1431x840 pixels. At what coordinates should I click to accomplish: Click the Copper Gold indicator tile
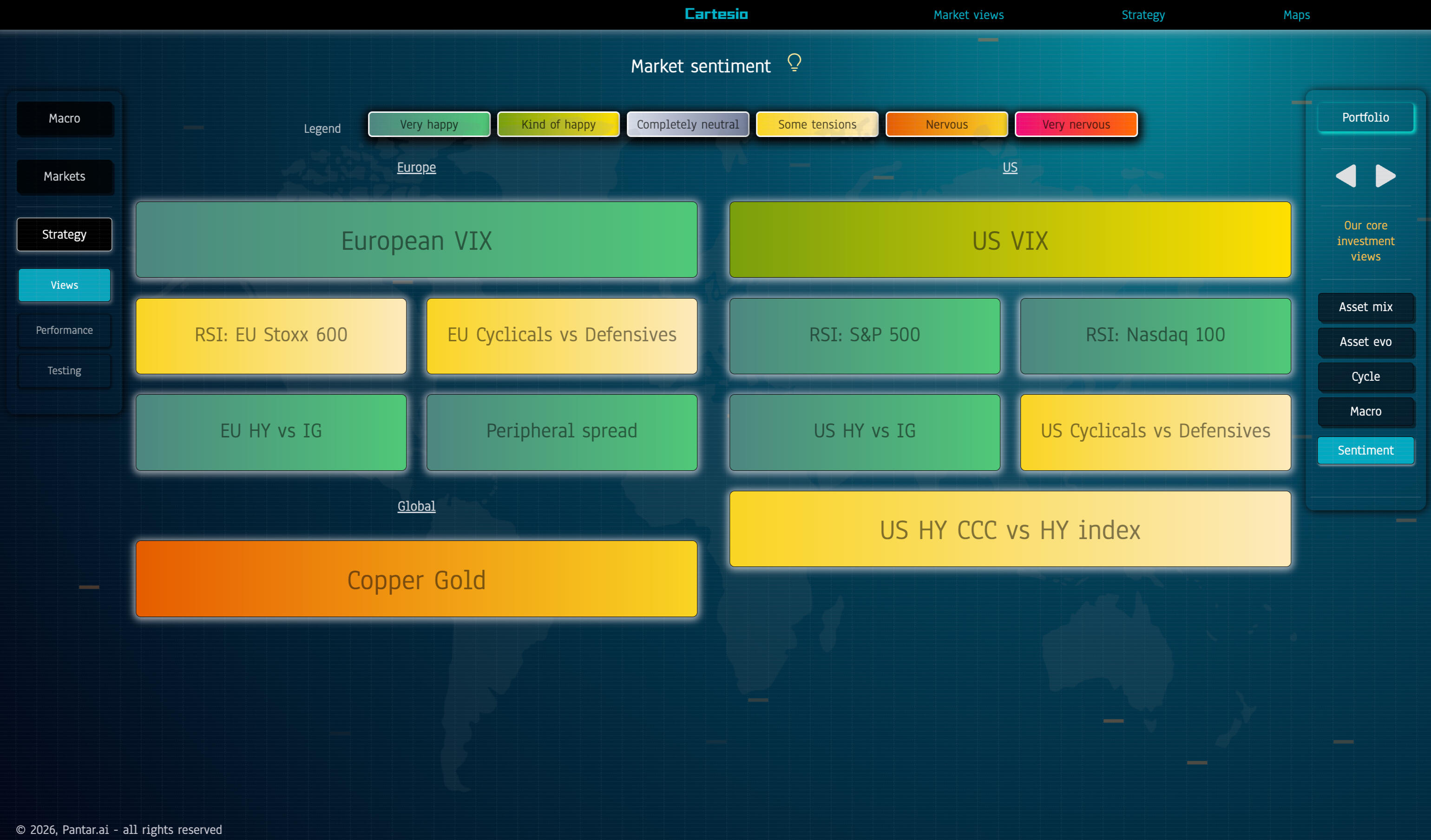tap(416, 580)
